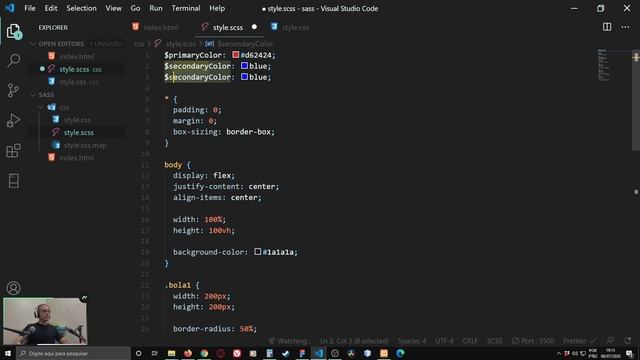Screen dimensions: 640x360
Task: Collapse the webcam overlay arrow icon
Action: pos(84,298)
